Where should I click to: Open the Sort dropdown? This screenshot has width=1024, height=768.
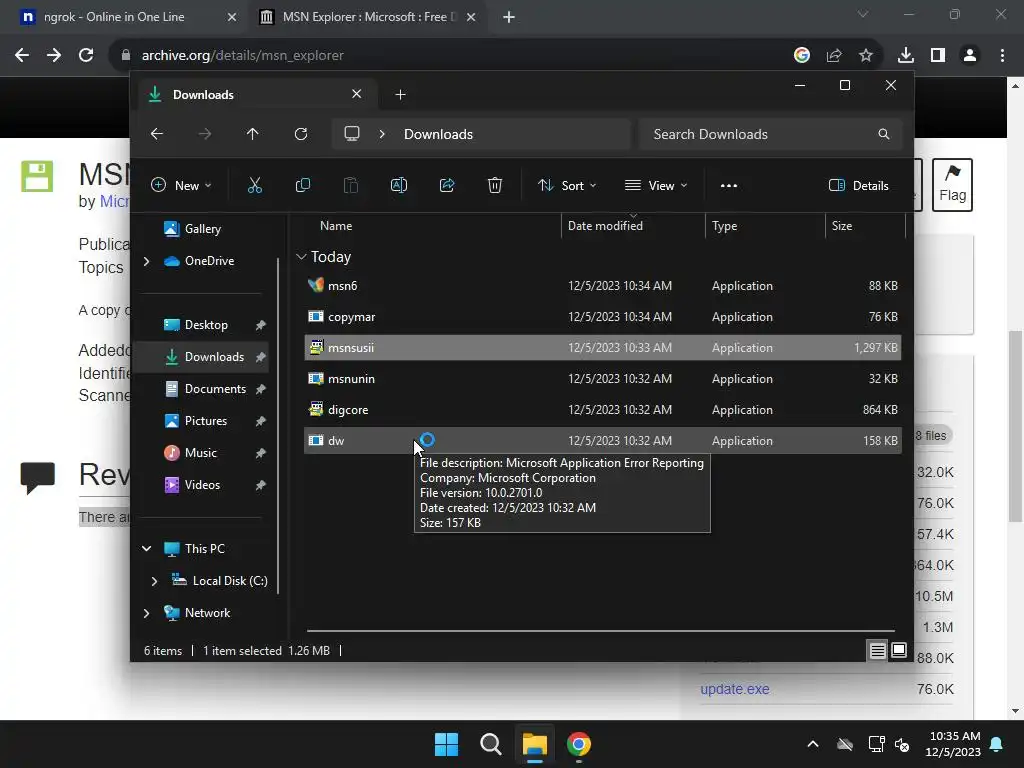(567, 185)
